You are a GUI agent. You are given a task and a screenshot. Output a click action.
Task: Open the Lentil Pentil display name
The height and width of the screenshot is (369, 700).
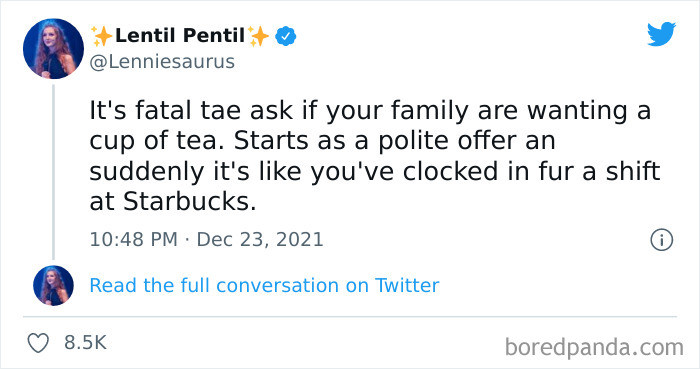pyautogui.click(x=180, y=36)
